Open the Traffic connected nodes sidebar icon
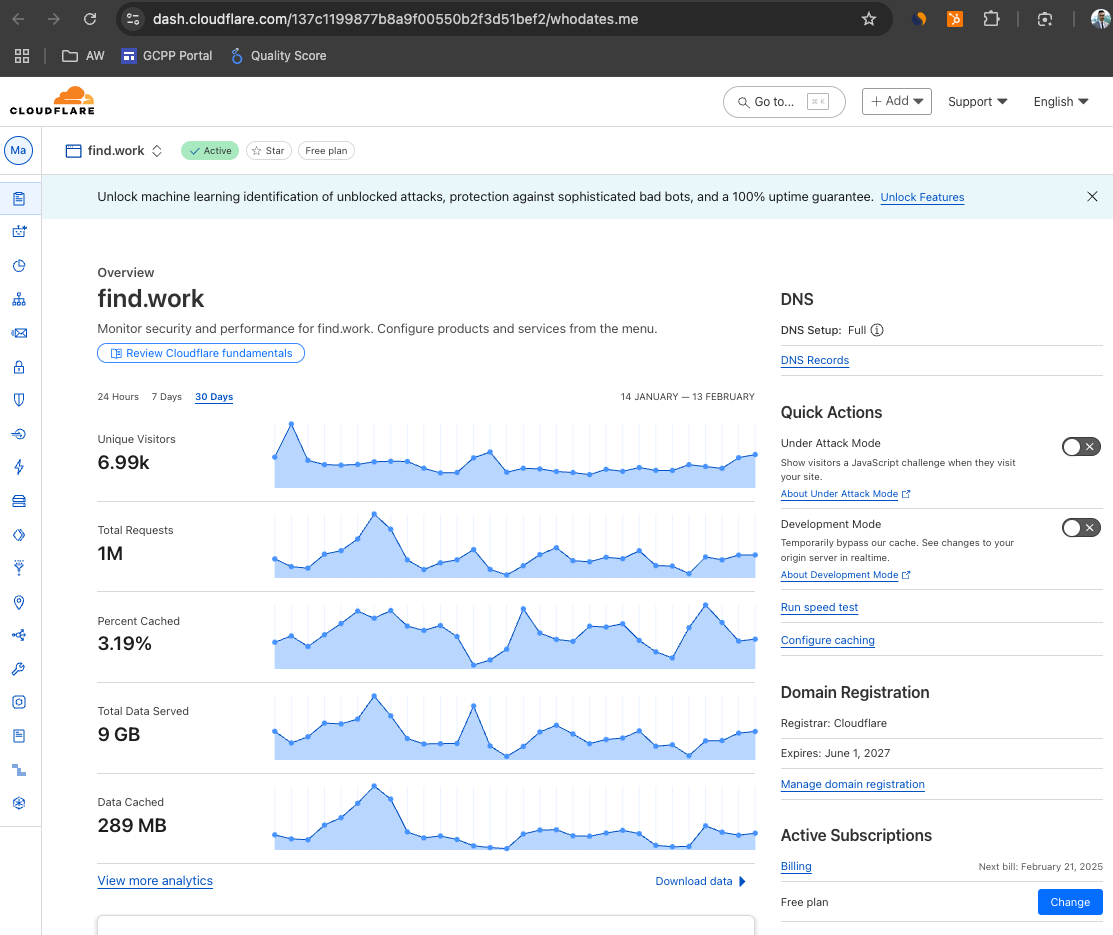Viewport: 1113px width, 935px height. coord(19,635)
